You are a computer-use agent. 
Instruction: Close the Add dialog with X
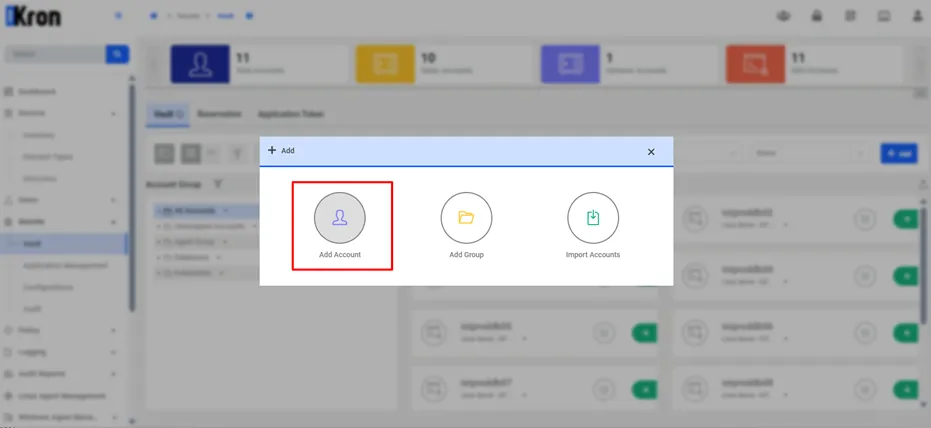point(651,151)
